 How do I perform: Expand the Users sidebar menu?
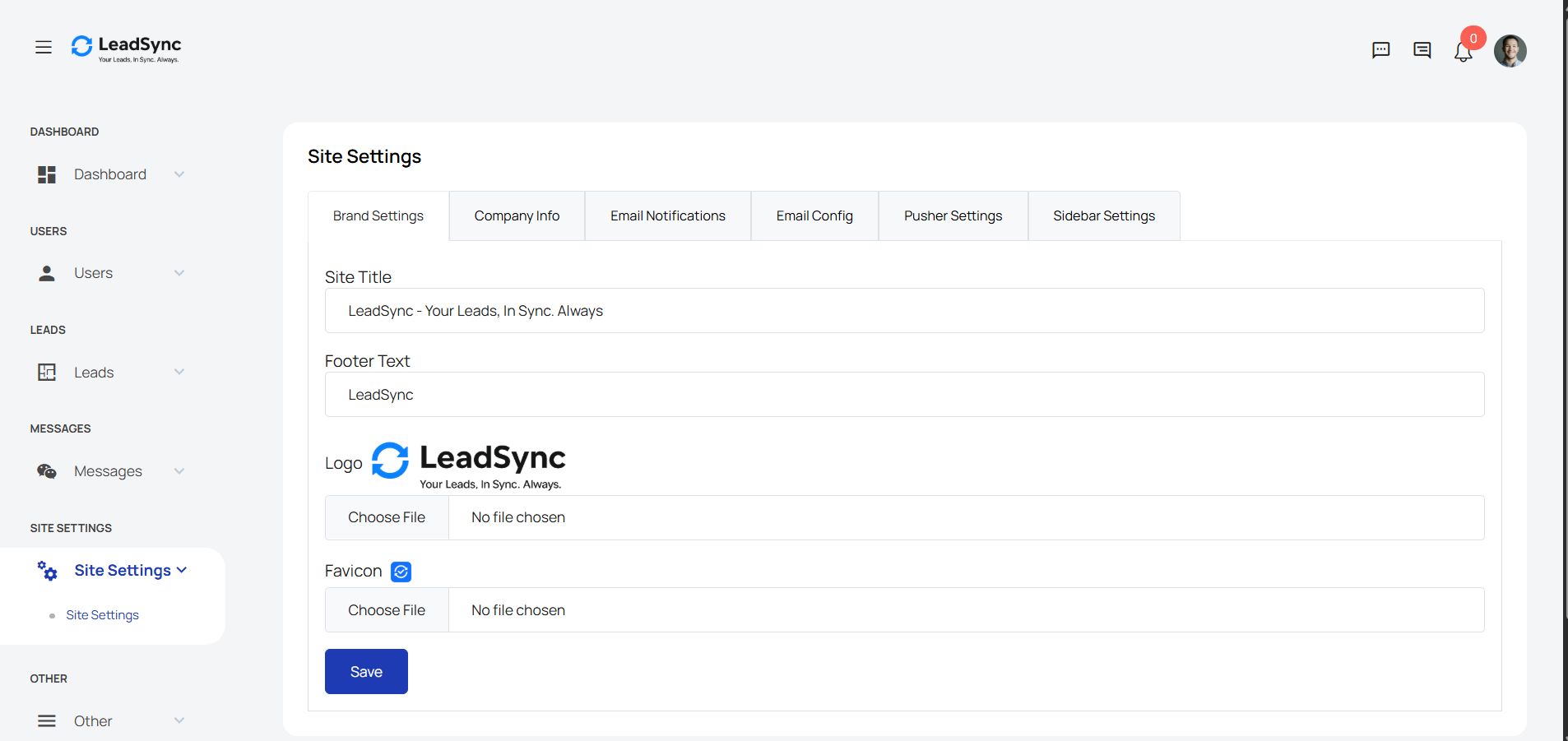(110, 273)
